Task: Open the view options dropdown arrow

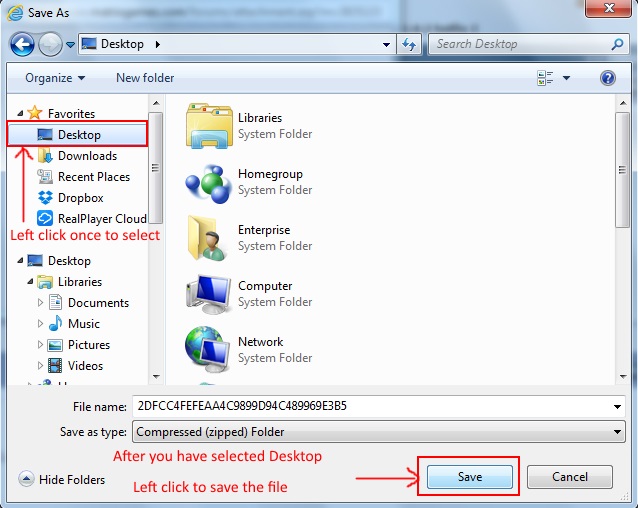Action: coord(566,78)
